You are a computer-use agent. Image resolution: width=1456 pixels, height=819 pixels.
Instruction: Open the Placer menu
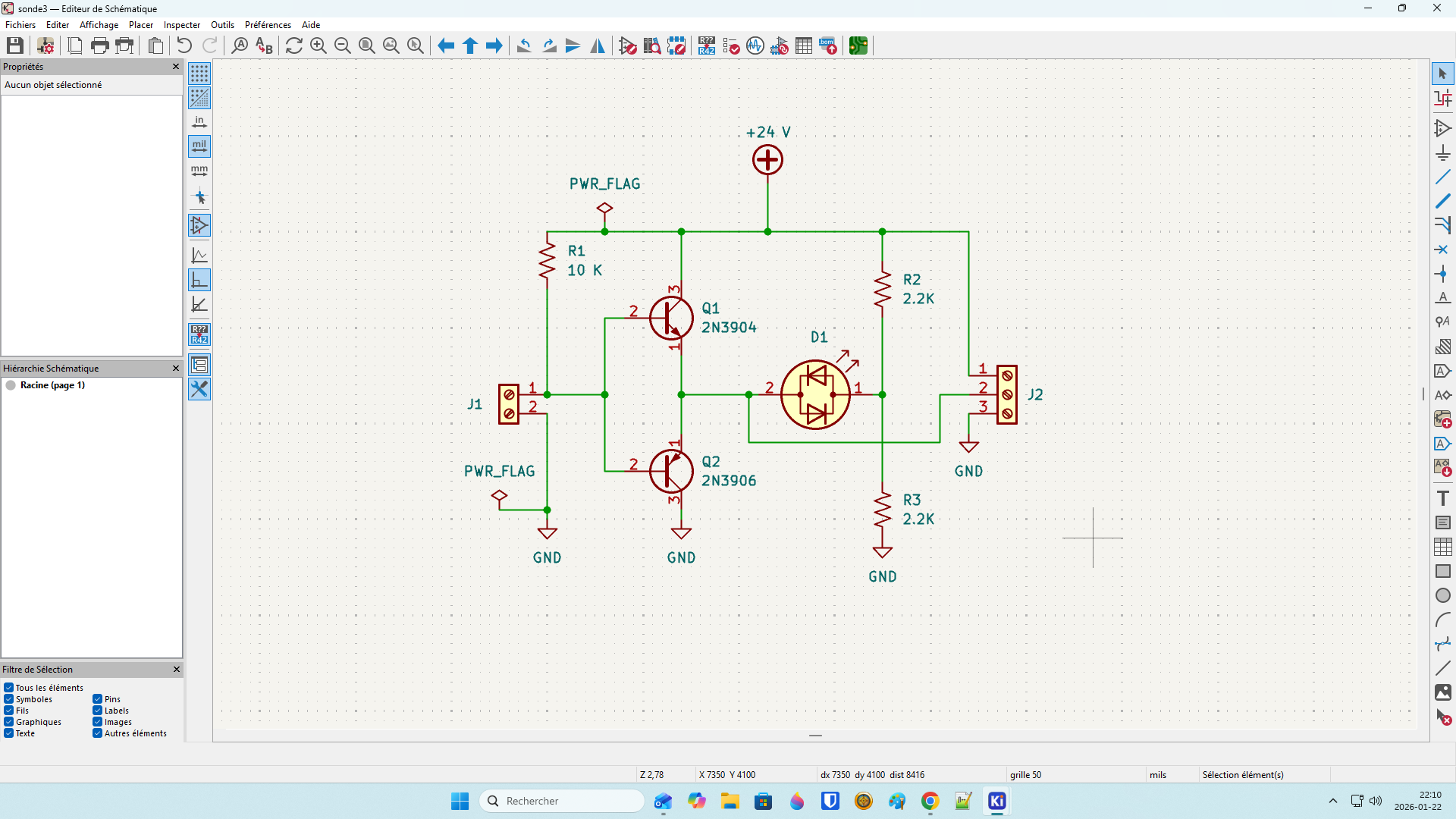tap(141, 25)
